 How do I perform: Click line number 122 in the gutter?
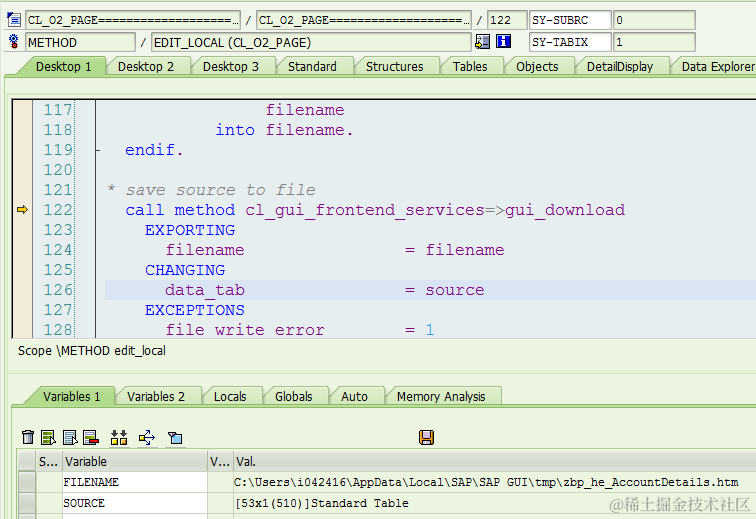click(x=58, y=209)
